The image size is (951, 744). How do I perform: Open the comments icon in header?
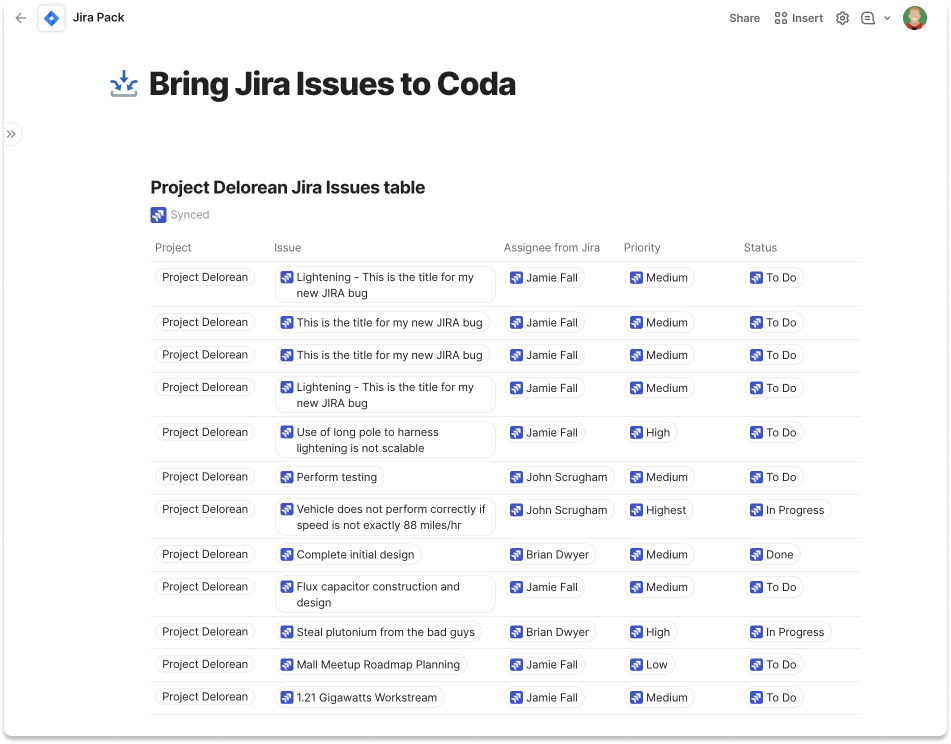(868, 18)
